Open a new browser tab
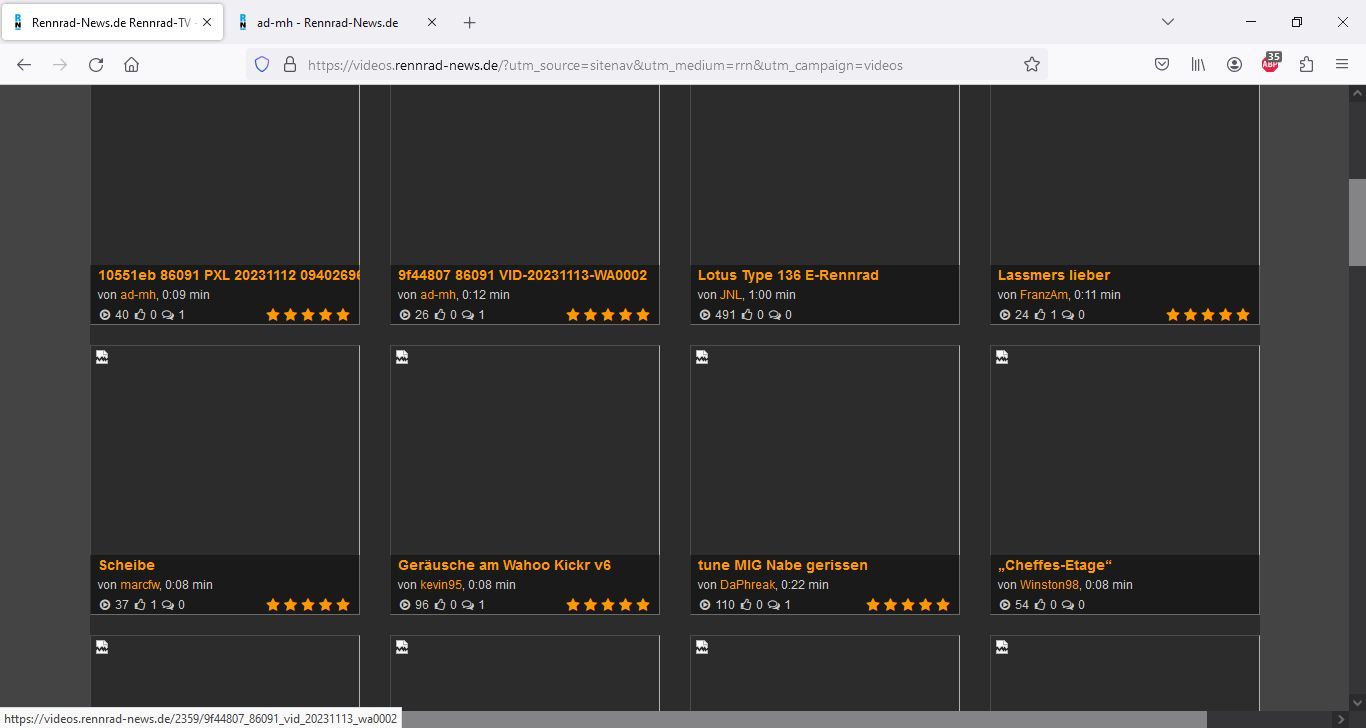 click(x=469, y=22)
